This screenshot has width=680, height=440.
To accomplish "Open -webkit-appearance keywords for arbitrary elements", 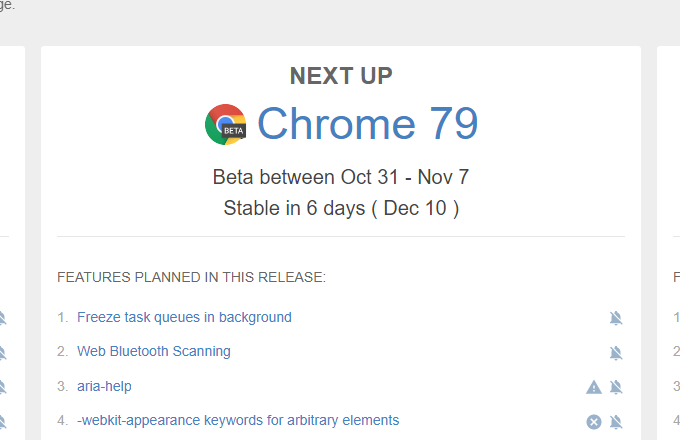I will [x=238, y=420].
